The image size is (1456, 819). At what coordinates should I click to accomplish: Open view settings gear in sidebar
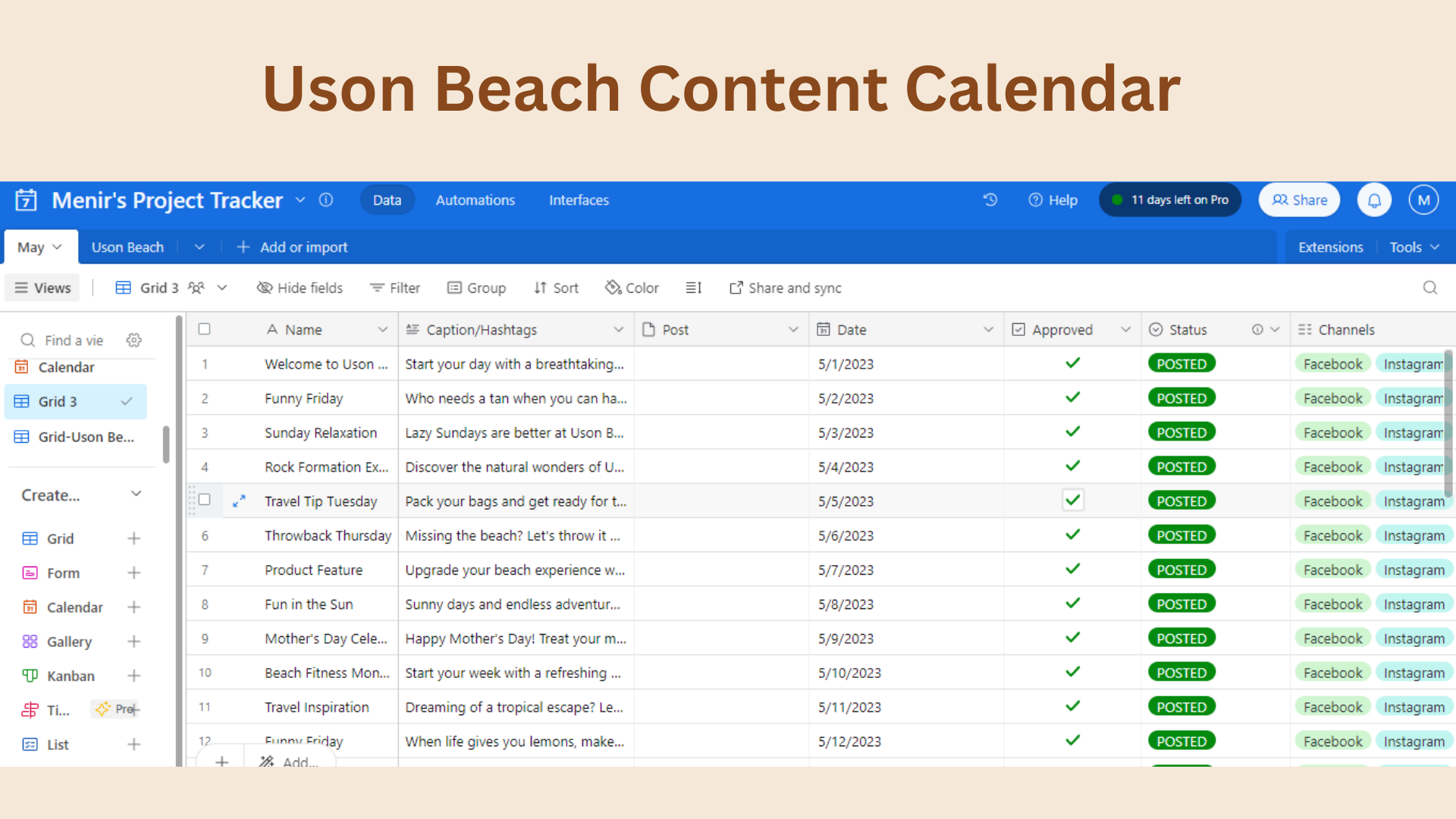pyautogui.click(x=134, y=340)
